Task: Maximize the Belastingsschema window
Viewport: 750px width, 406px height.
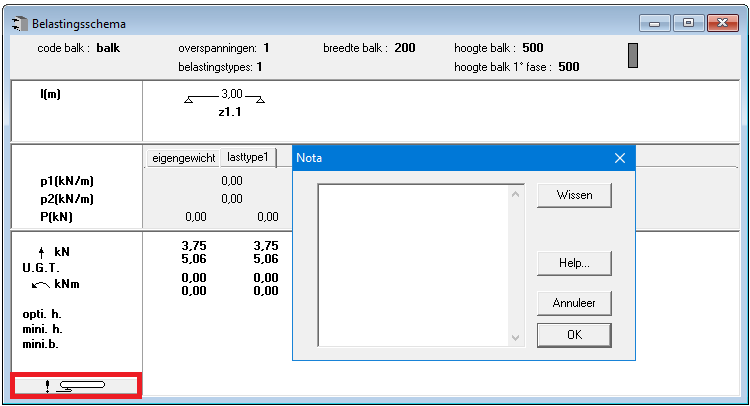Action: click(688, 23)
